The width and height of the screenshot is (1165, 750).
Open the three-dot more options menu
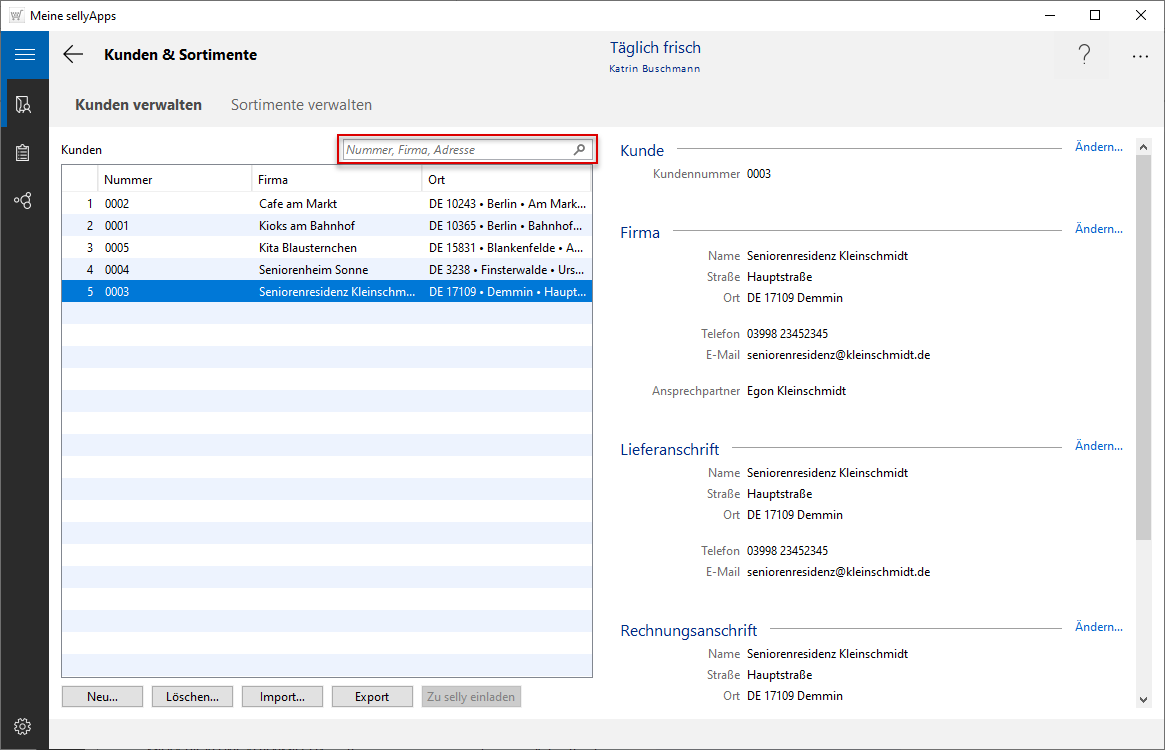click(x=1140, y=56)
